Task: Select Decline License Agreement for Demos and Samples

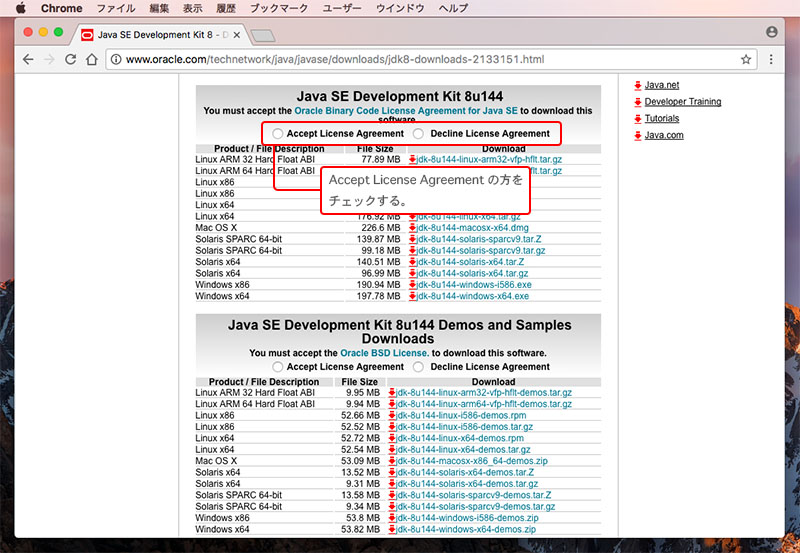Action: (418, 367)
